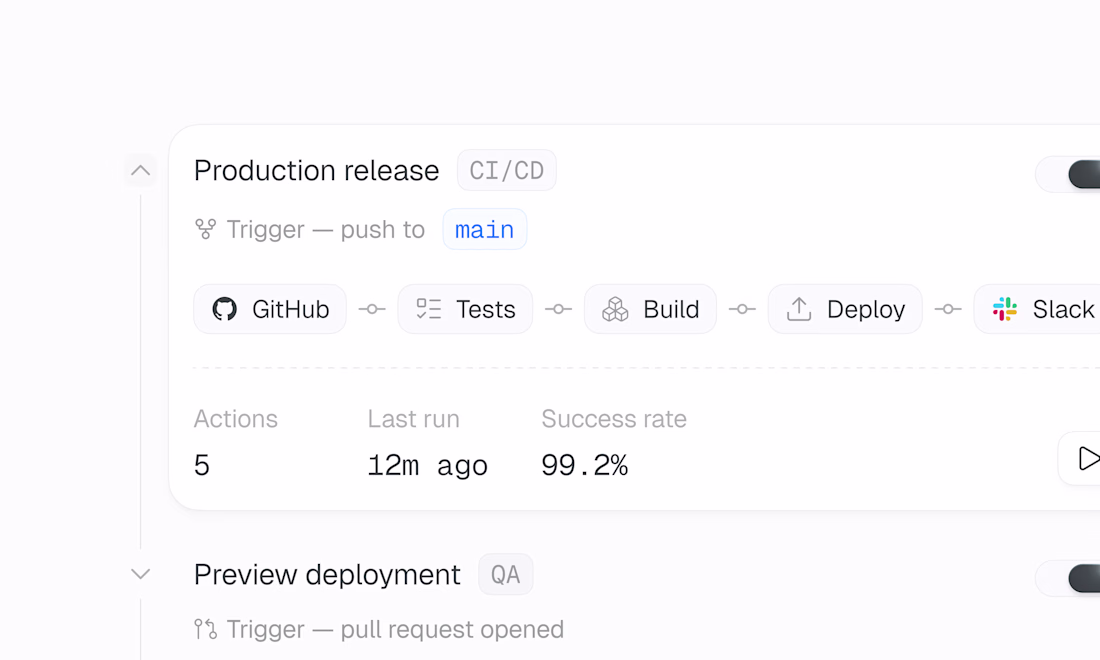The height and width of the screenshot is (660, 1100).
Task: Click the 99.2% success rate value
Action: click(584, 465)
